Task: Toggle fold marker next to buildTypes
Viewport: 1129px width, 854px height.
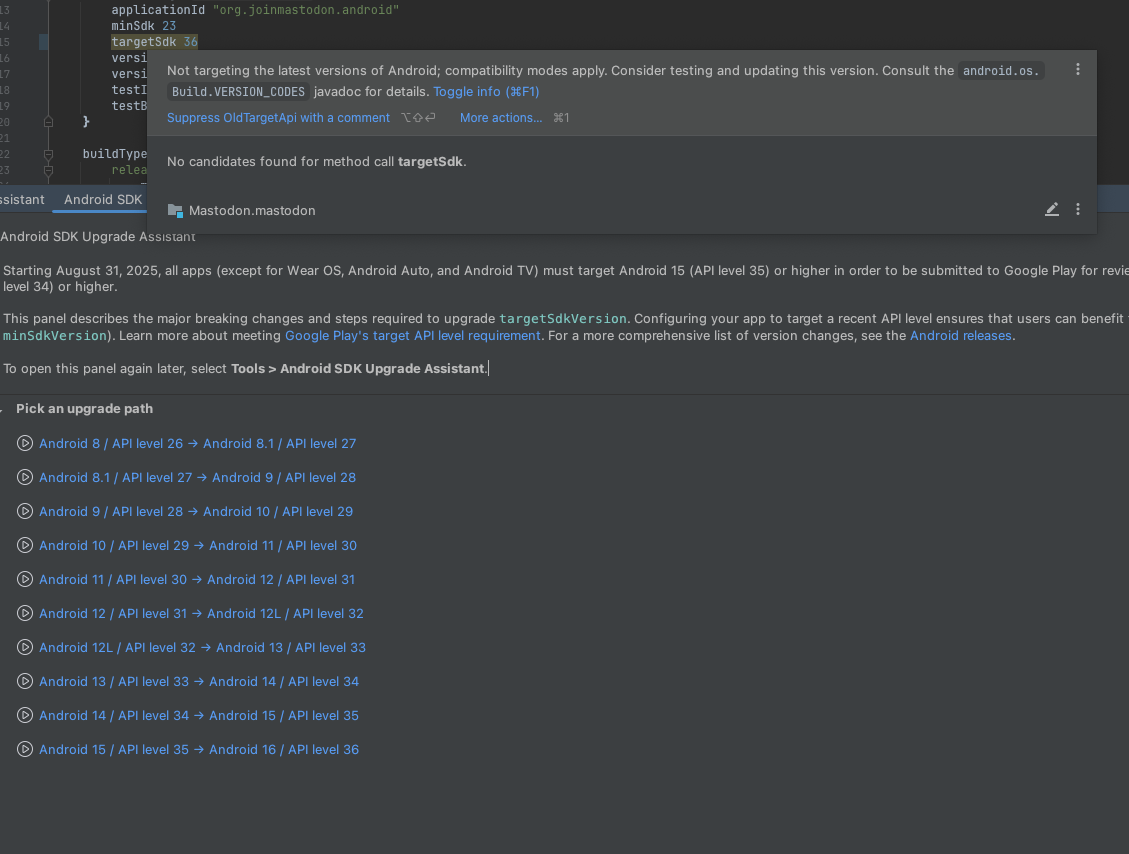Action: (48, 154)
